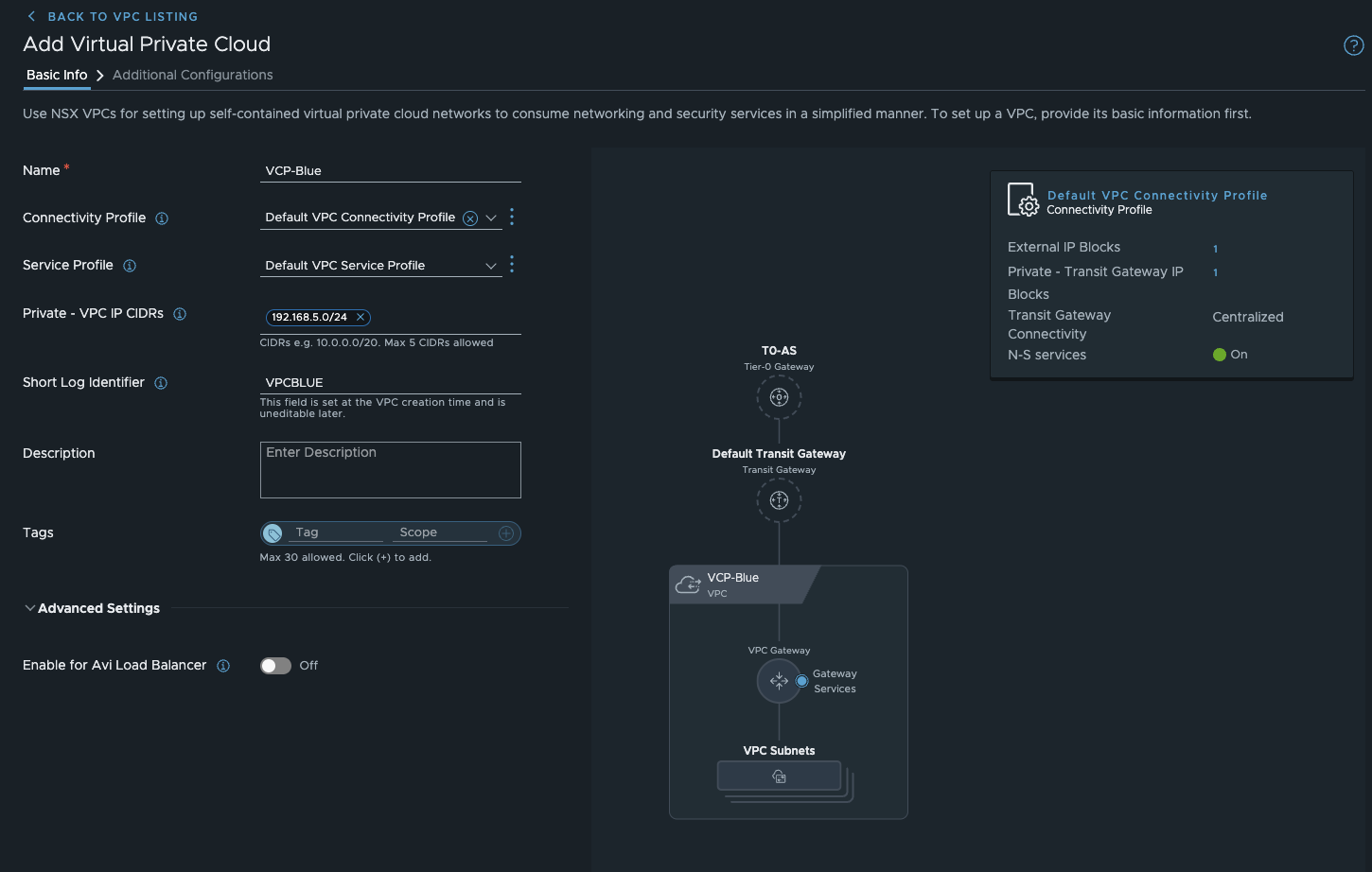
Task: Enable the Avi Load Balancer toggle
Action: pyautogui.click(x=275, y=666)
